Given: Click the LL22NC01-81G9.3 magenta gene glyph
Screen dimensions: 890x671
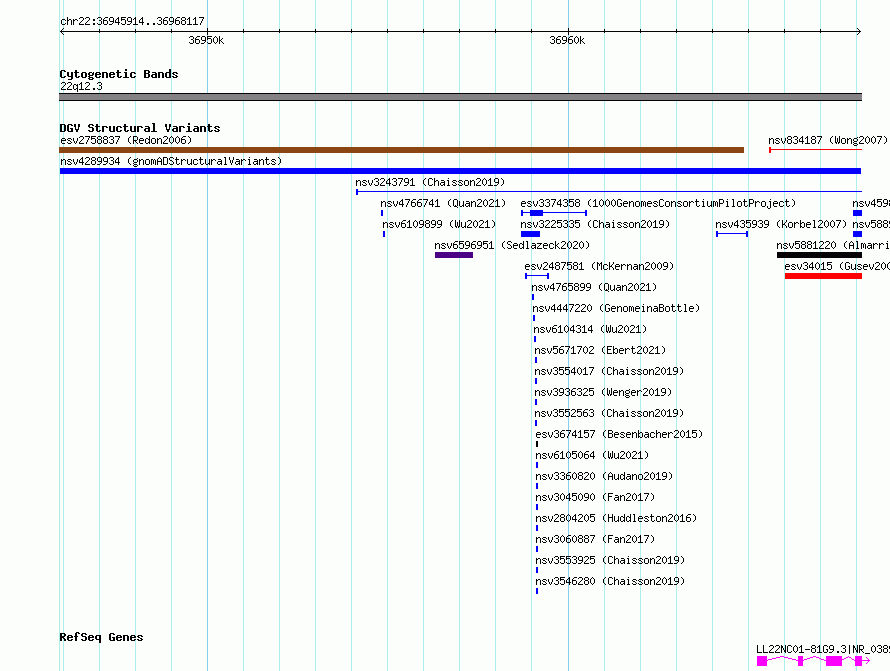Looking at the screenshot, I should [x=813, y=661].
